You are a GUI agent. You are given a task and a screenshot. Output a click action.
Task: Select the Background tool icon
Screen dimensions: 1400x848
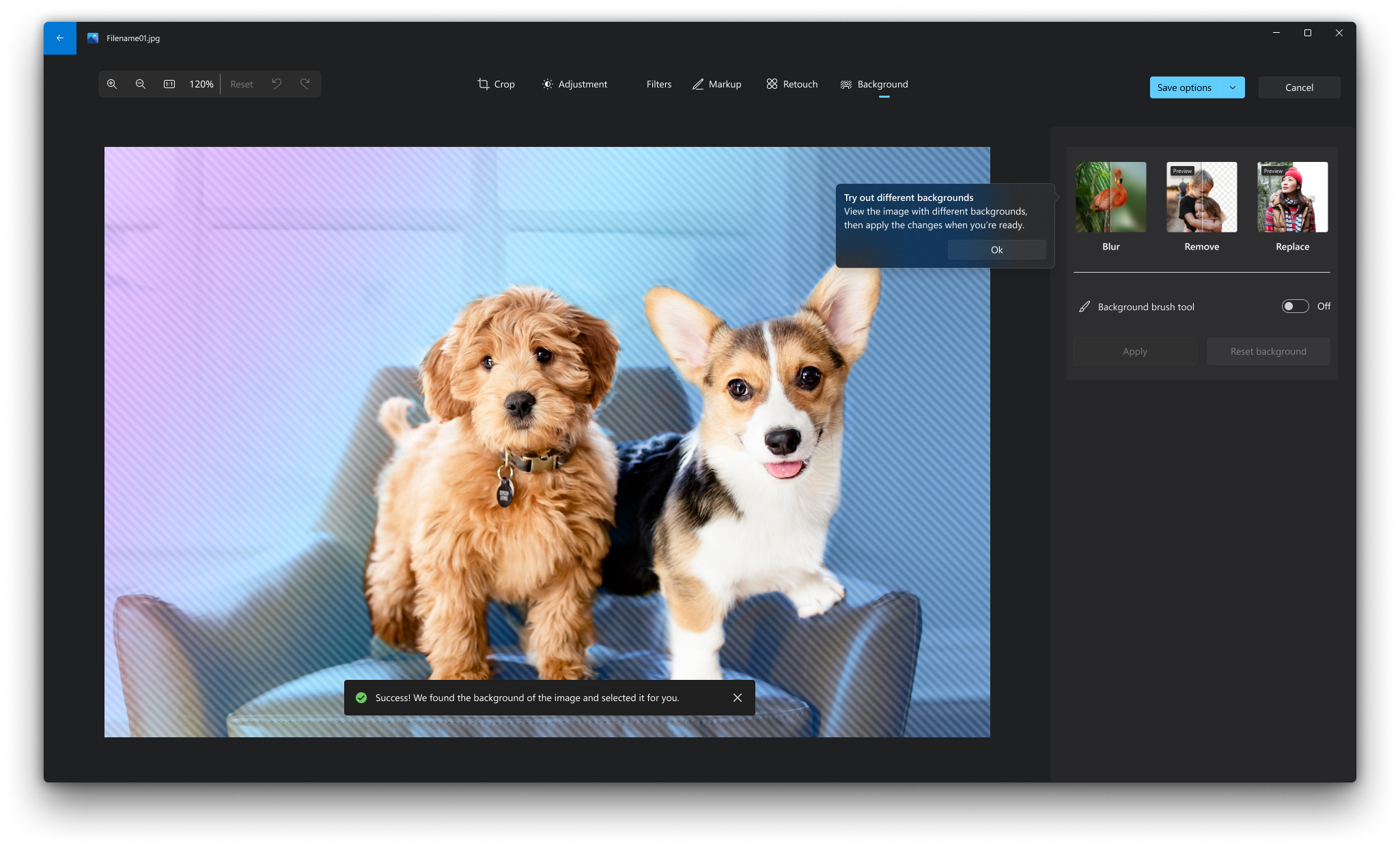(846, 84)
